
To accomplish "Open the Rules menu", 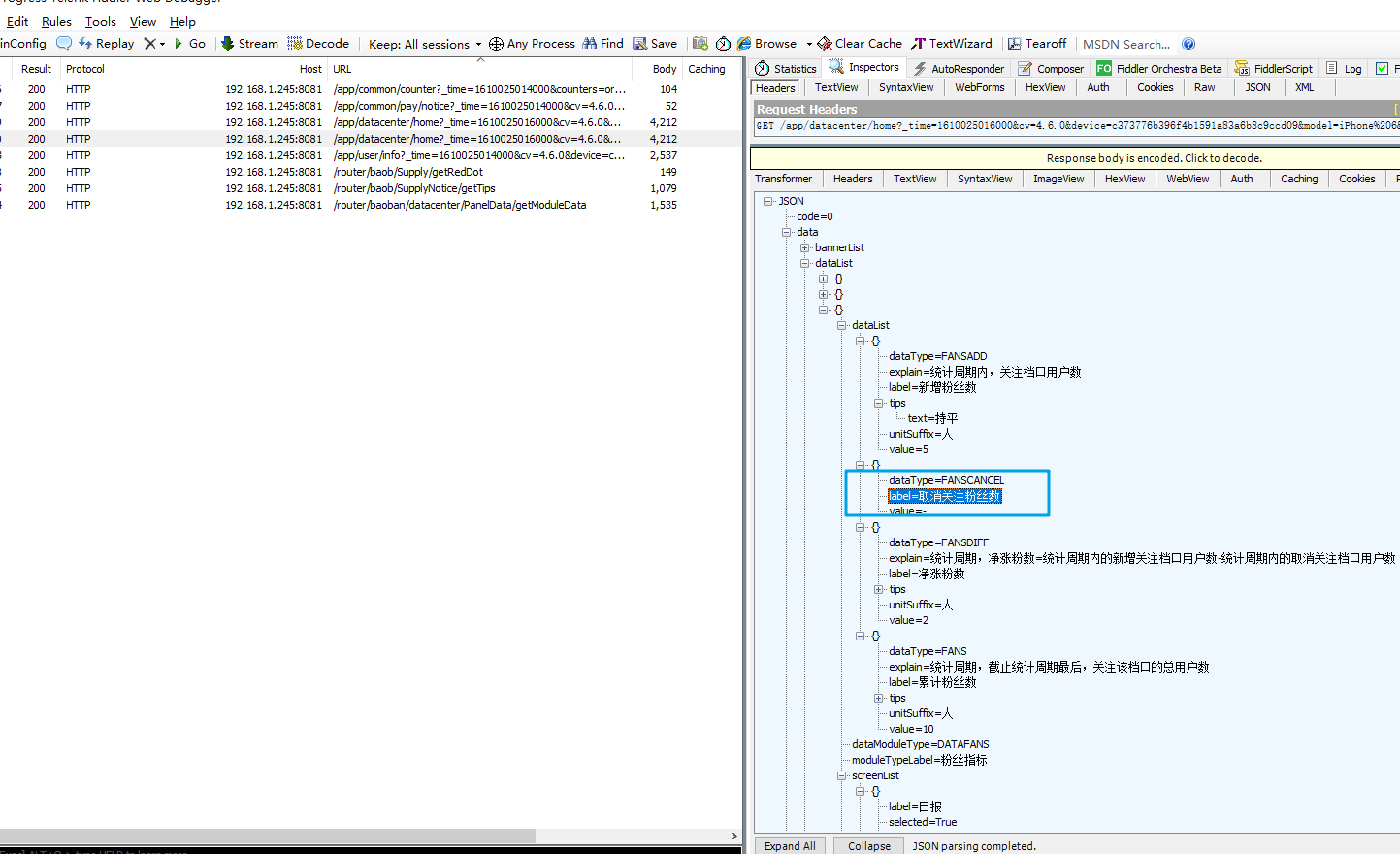I will [x=56, y=21].
